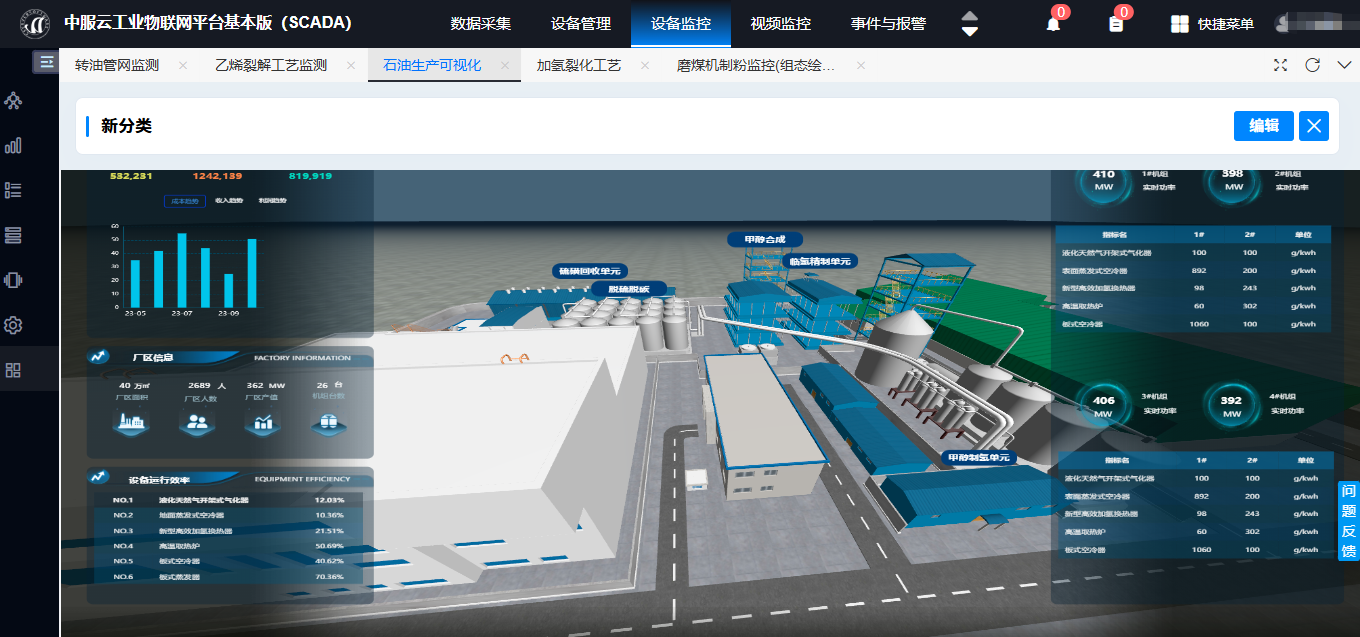Screen dimensions: 1360x637
Task: Click the 甲醇制氢单元 label in scene
Action: [977, 458]
